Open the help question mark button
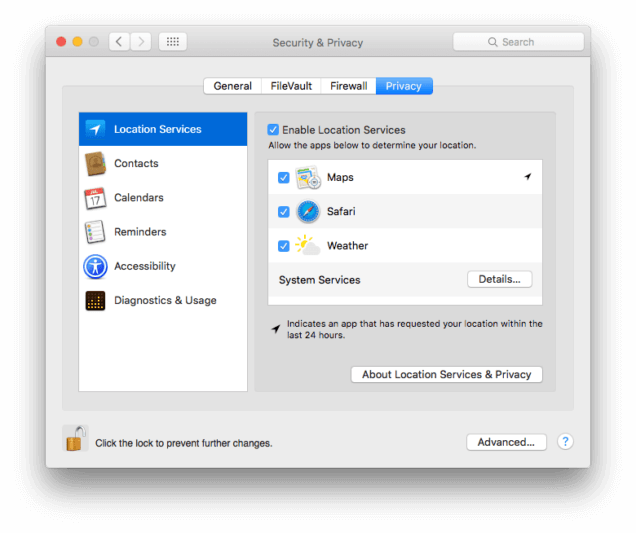 (565, 441)
